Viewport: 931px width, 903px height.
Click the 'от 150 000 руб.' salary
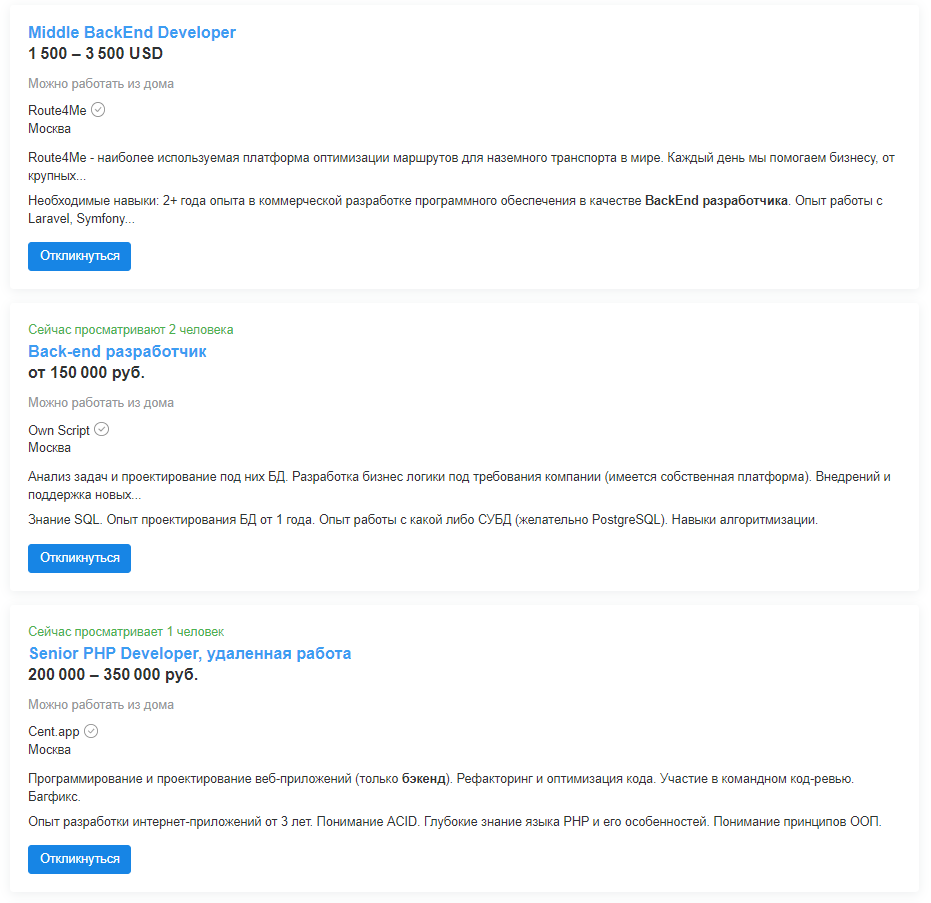point(86,373)
